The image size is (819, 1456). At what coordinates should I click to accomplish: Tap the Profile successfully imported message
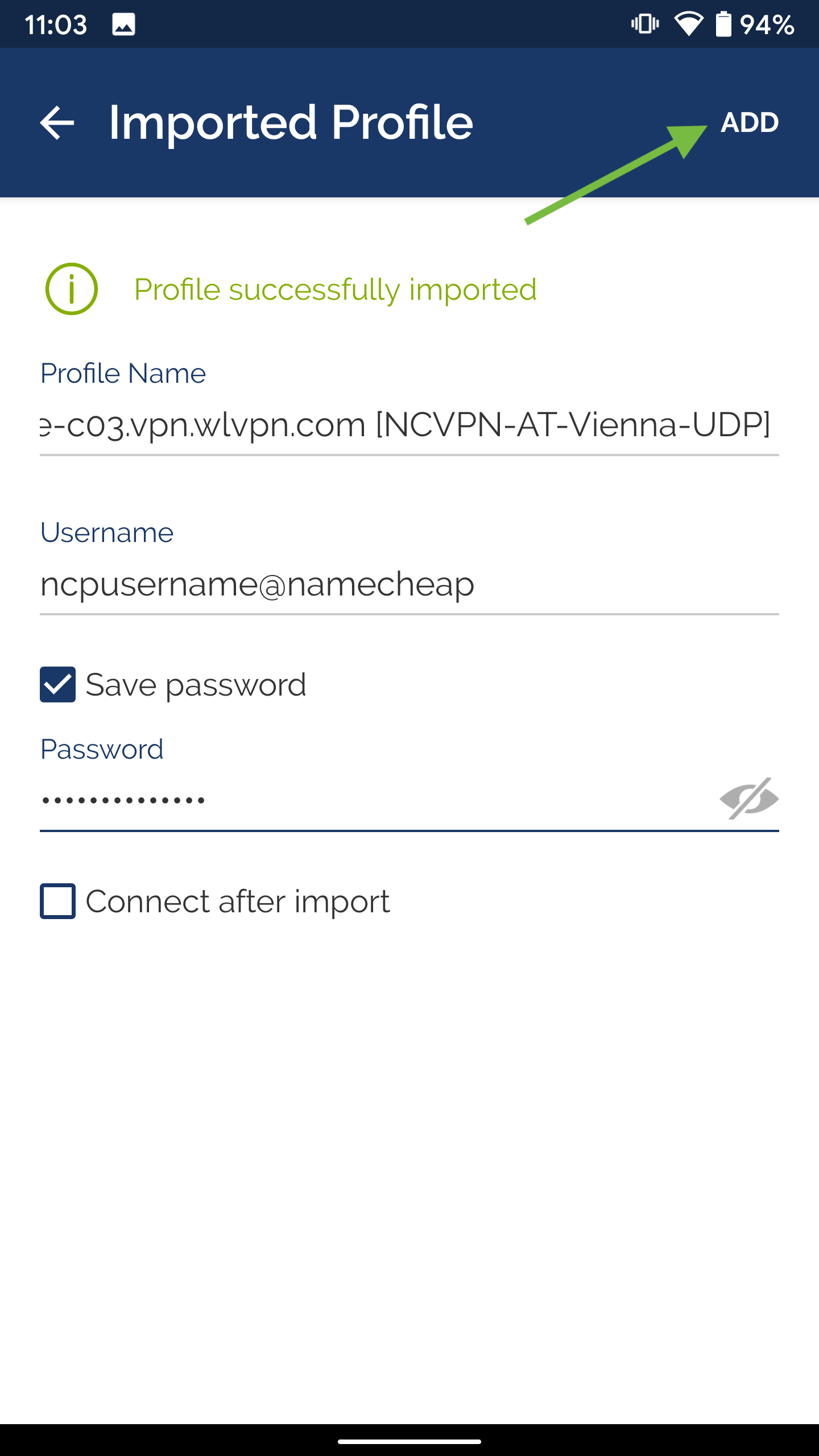335,289
